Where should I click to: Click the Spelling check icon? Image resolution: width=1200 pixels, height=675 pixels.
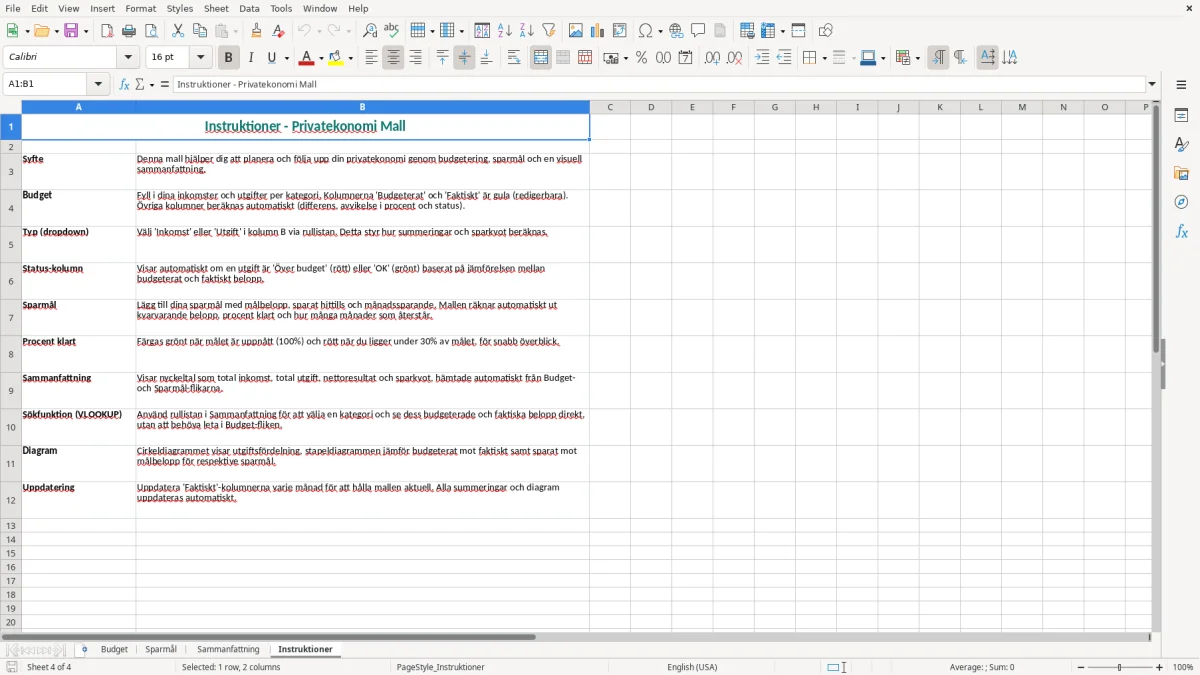click(x=392, y=31)
